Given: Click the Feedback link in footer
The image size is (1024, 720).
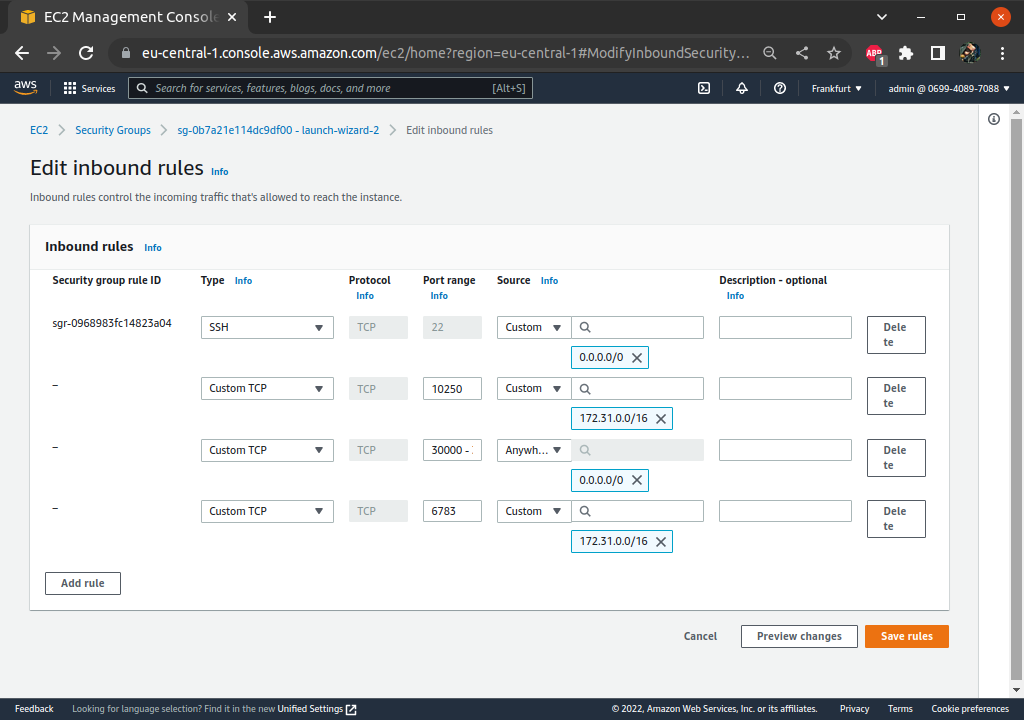Looking at the screenshot, I should [x=35, y=709].
